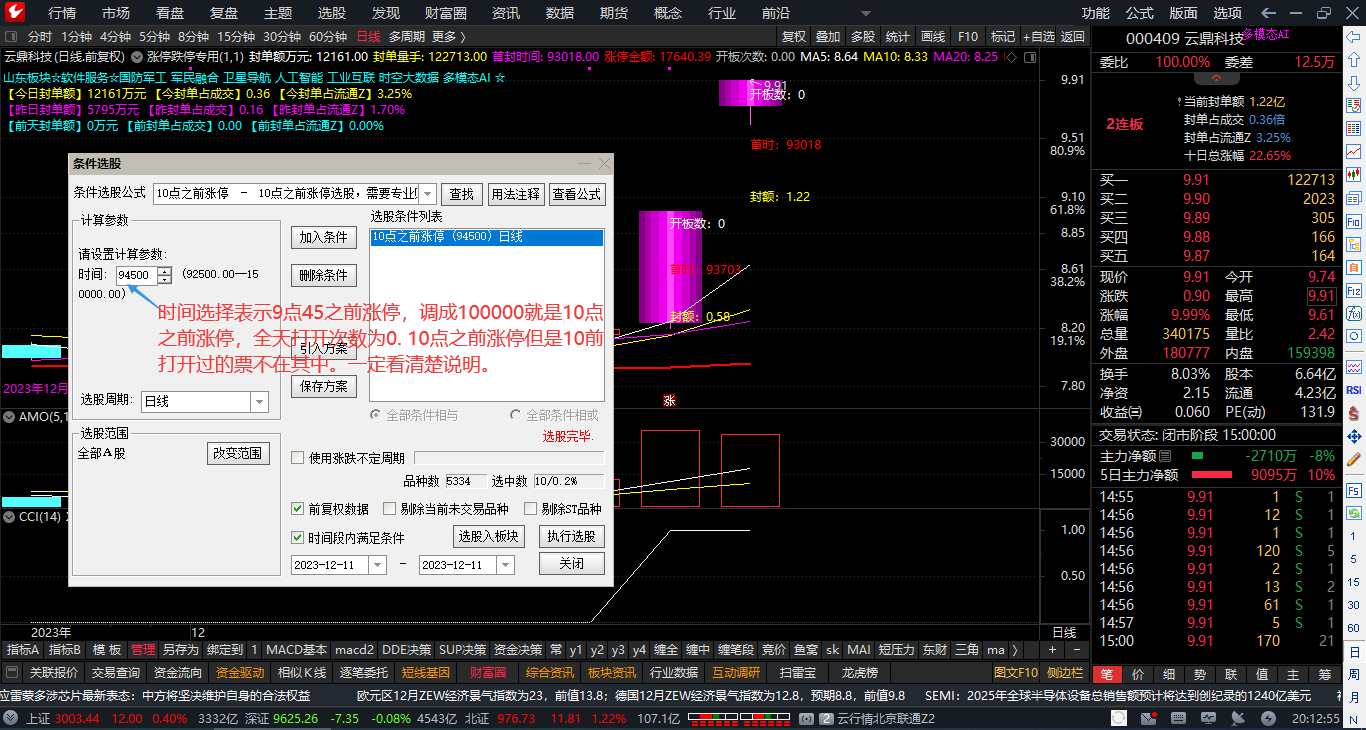1366x730 pixels.
Task: Click the small panel icon beside 关联报价
Action: pos(12,672)
